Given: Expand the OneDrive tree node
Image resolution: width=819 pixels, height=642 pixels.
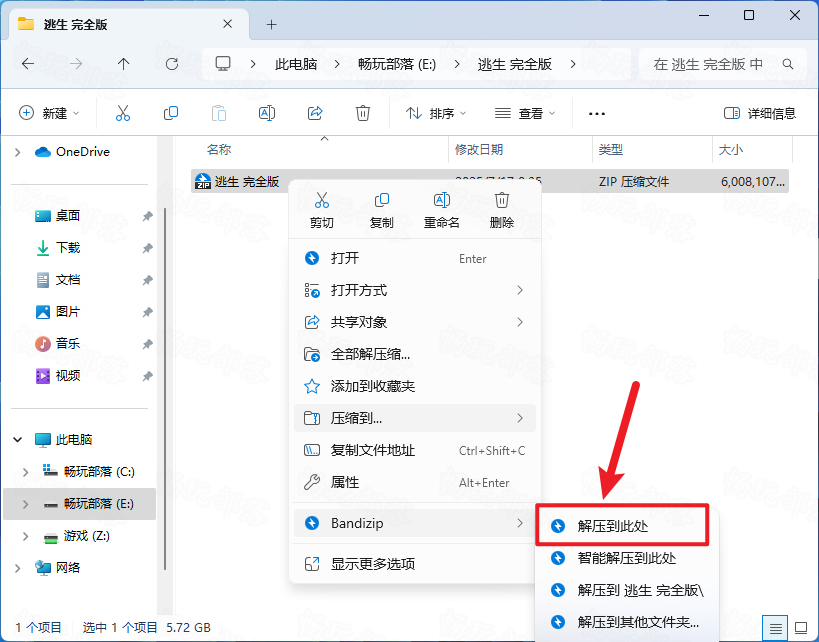Looking at the screenshot, I should pyautogui.click(x=18, y=152).
